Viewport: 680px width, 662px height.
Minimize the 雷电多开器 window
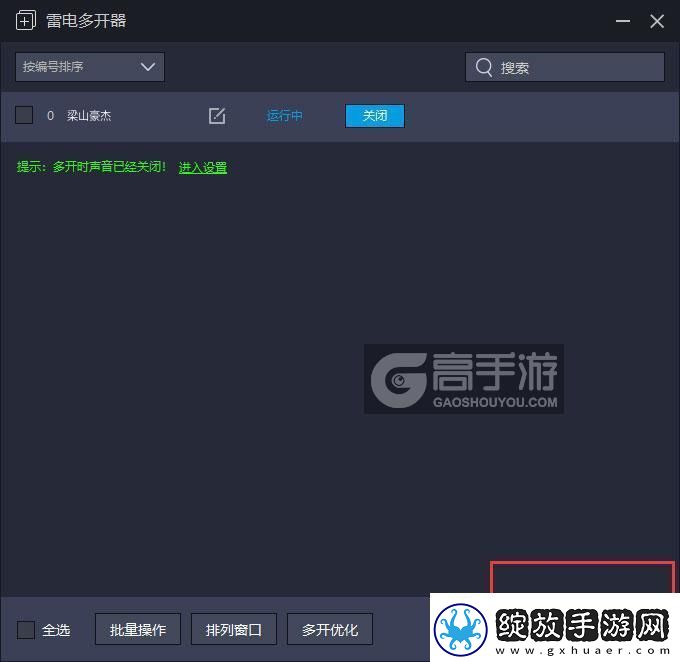pos(623,21)
